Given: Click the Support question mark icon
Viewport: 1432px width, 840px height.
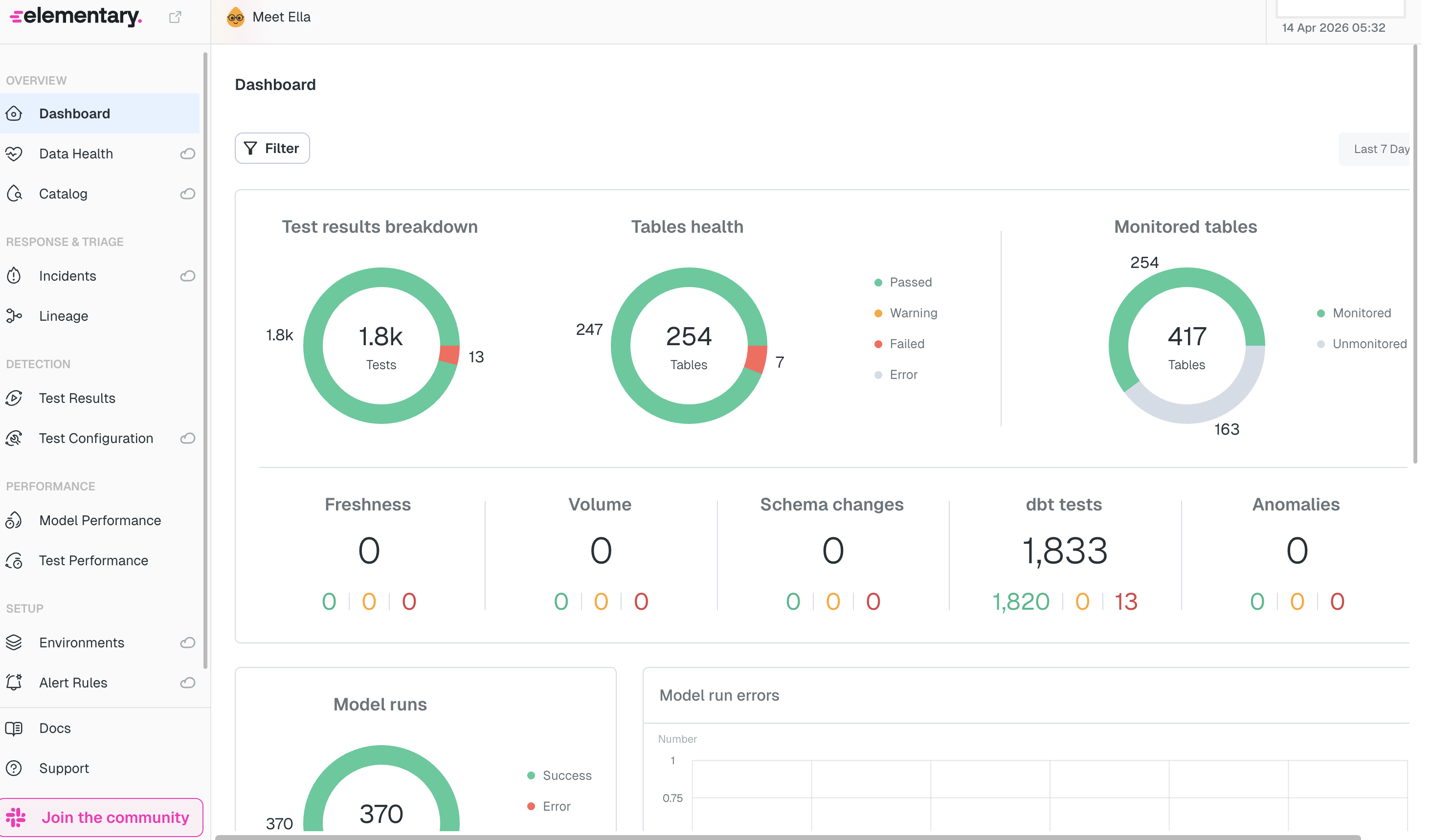Looking at the screenshot, I should [x=14, y=768].
